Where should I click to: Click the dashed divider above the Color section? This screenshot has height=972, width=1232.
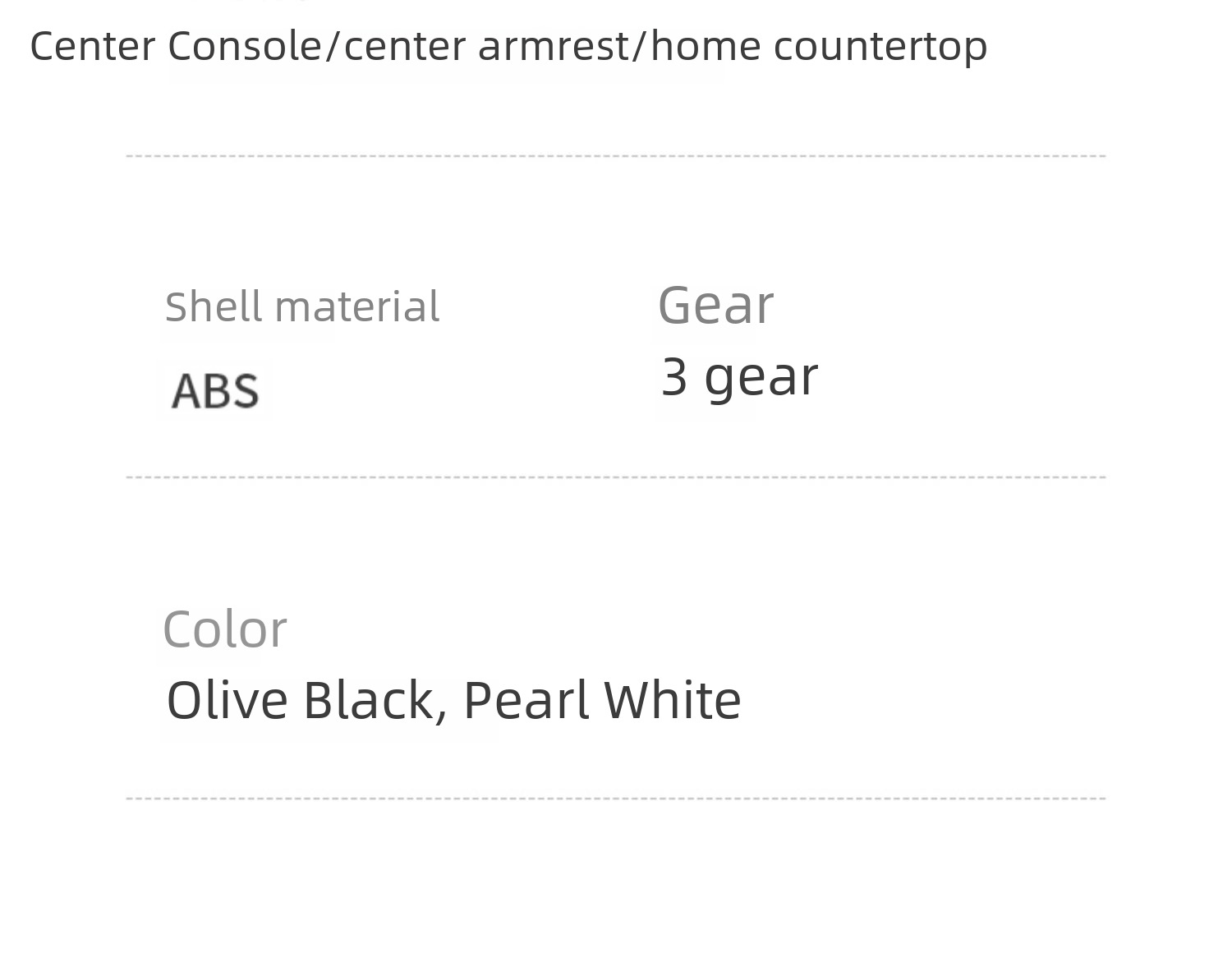[616, 477]
